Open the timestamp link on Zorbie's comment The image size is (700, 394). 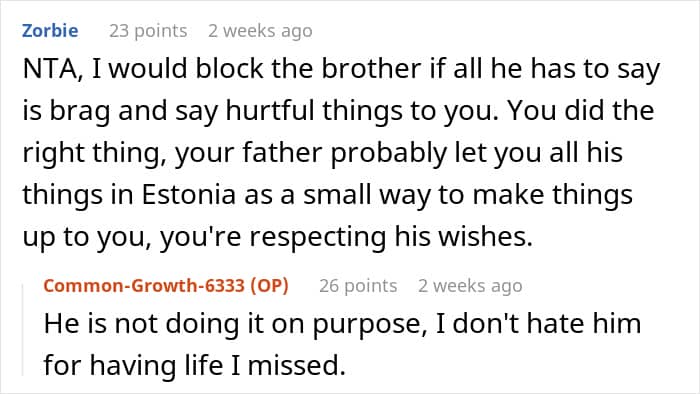click(x=260, y=31)
